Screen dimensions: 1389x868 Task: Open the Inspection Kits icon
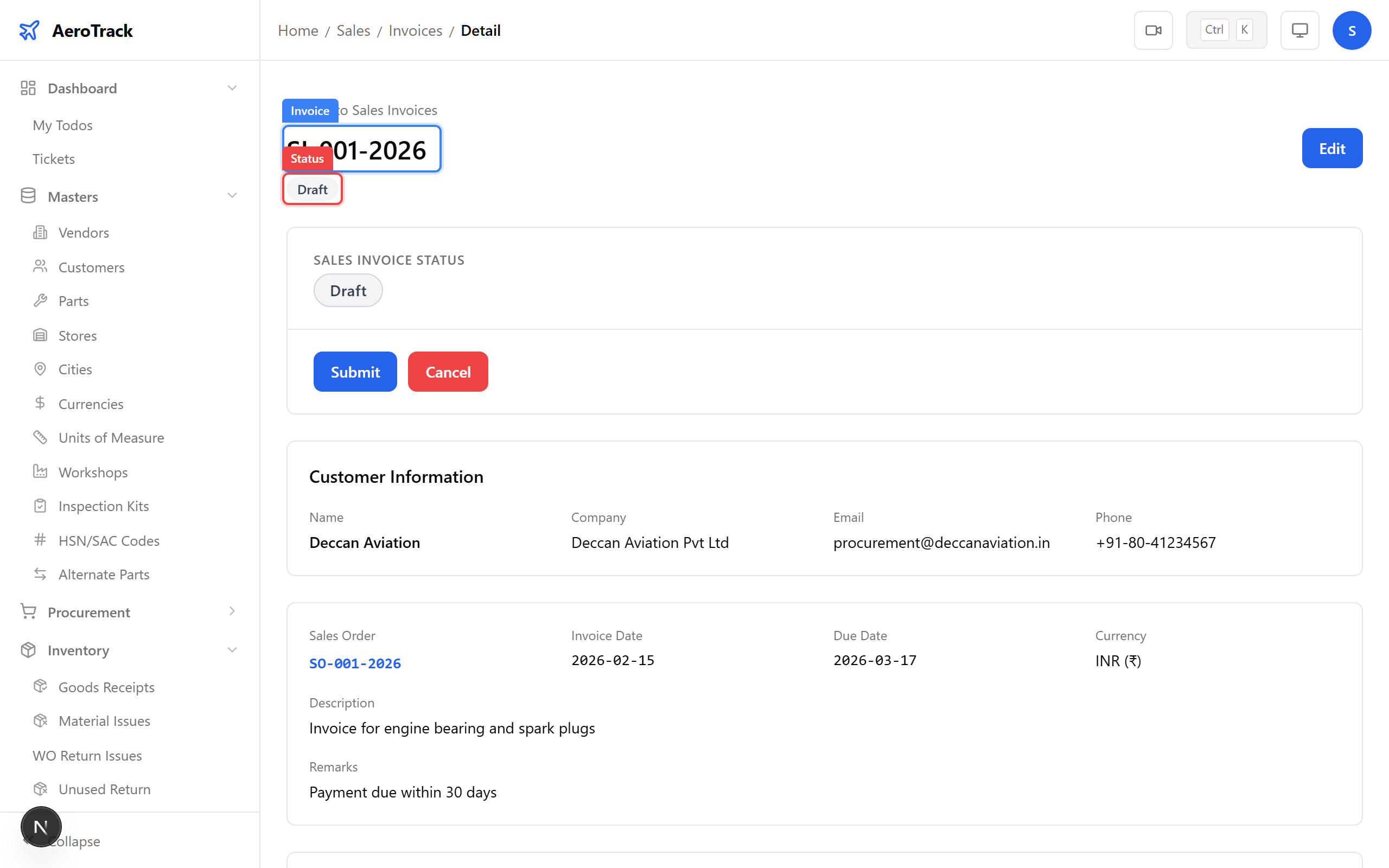(x=40, y=505)
